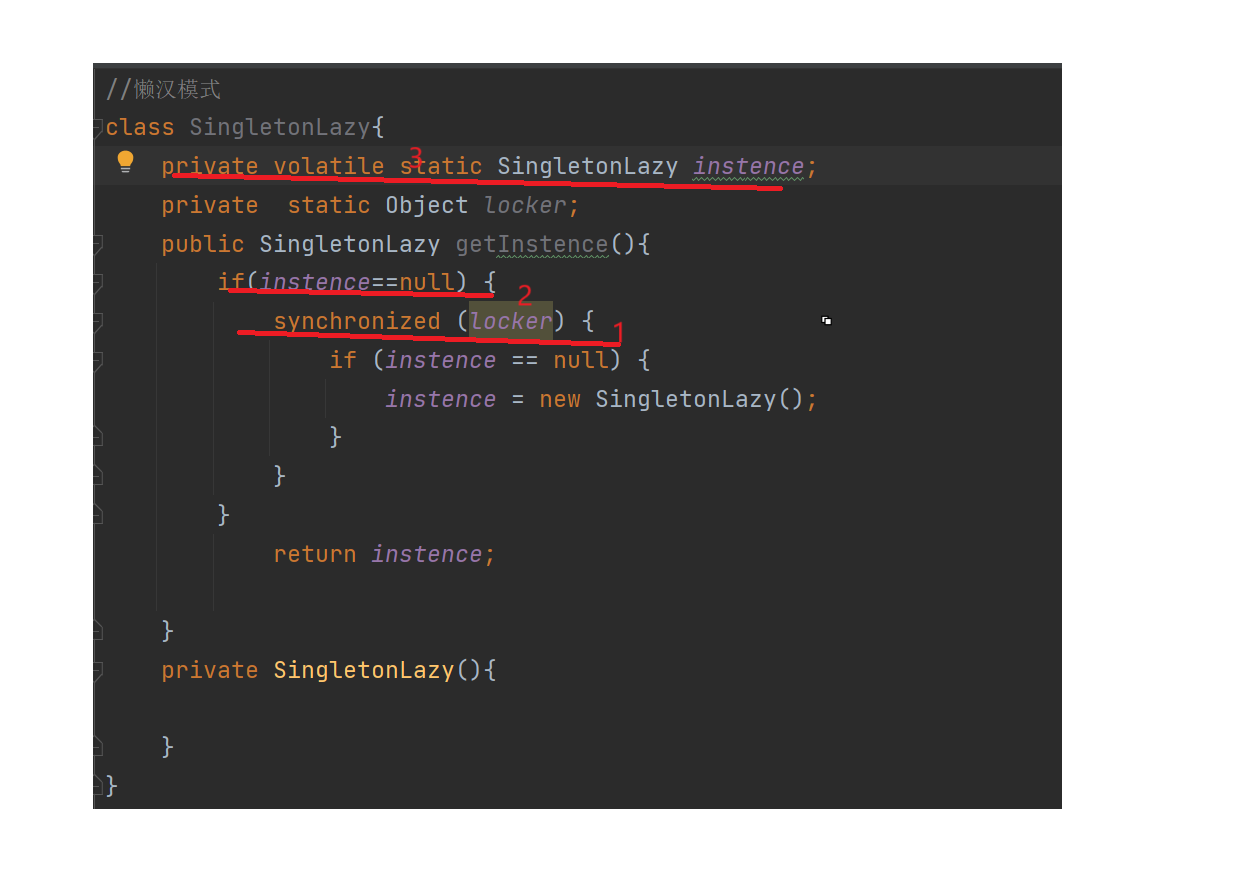Click the highlighted locker in the synchronized statement
Viewport: 1249px width, 879px height.
click(511, 322)
